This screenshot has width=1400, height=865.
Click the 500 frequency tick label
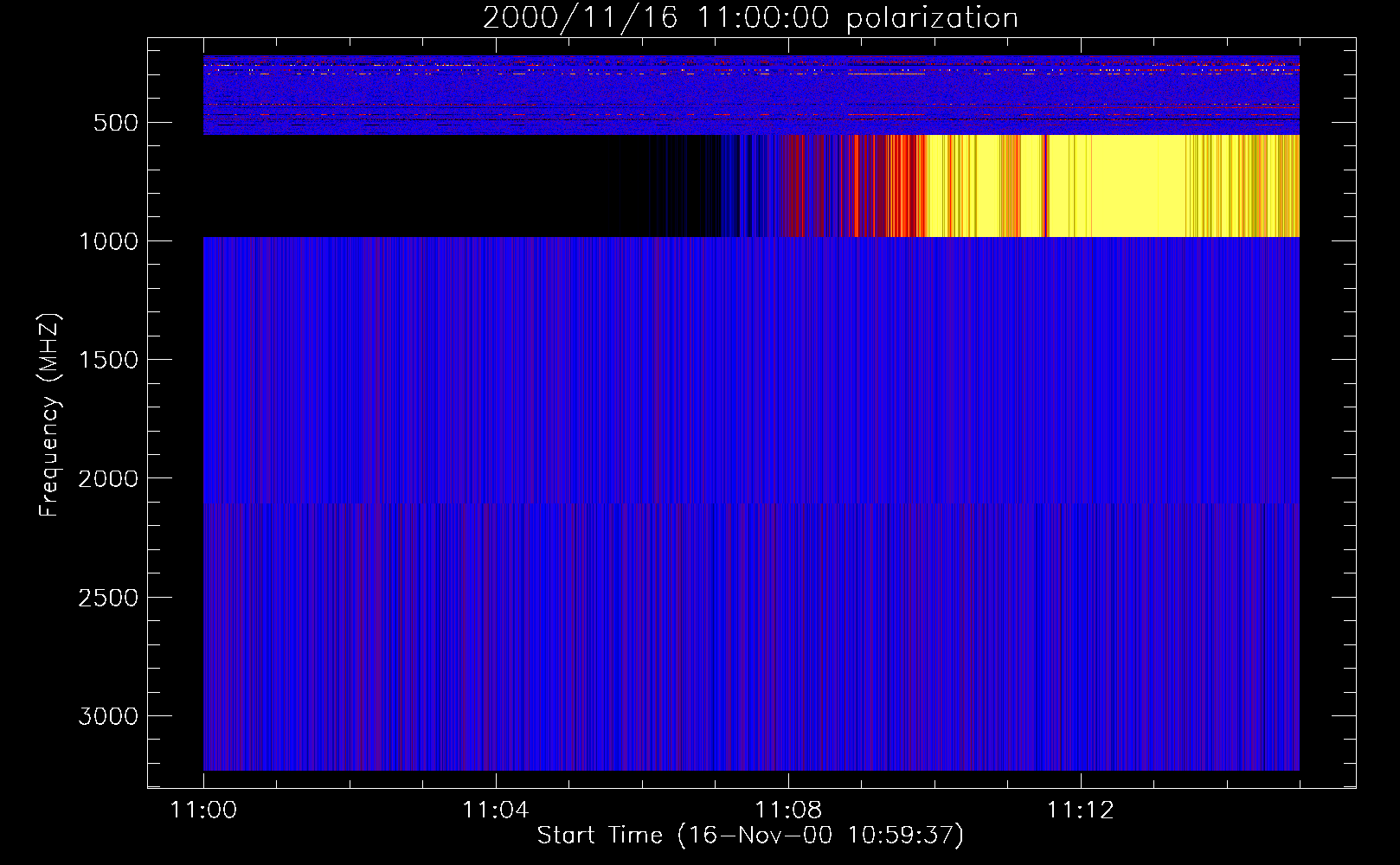115,123
